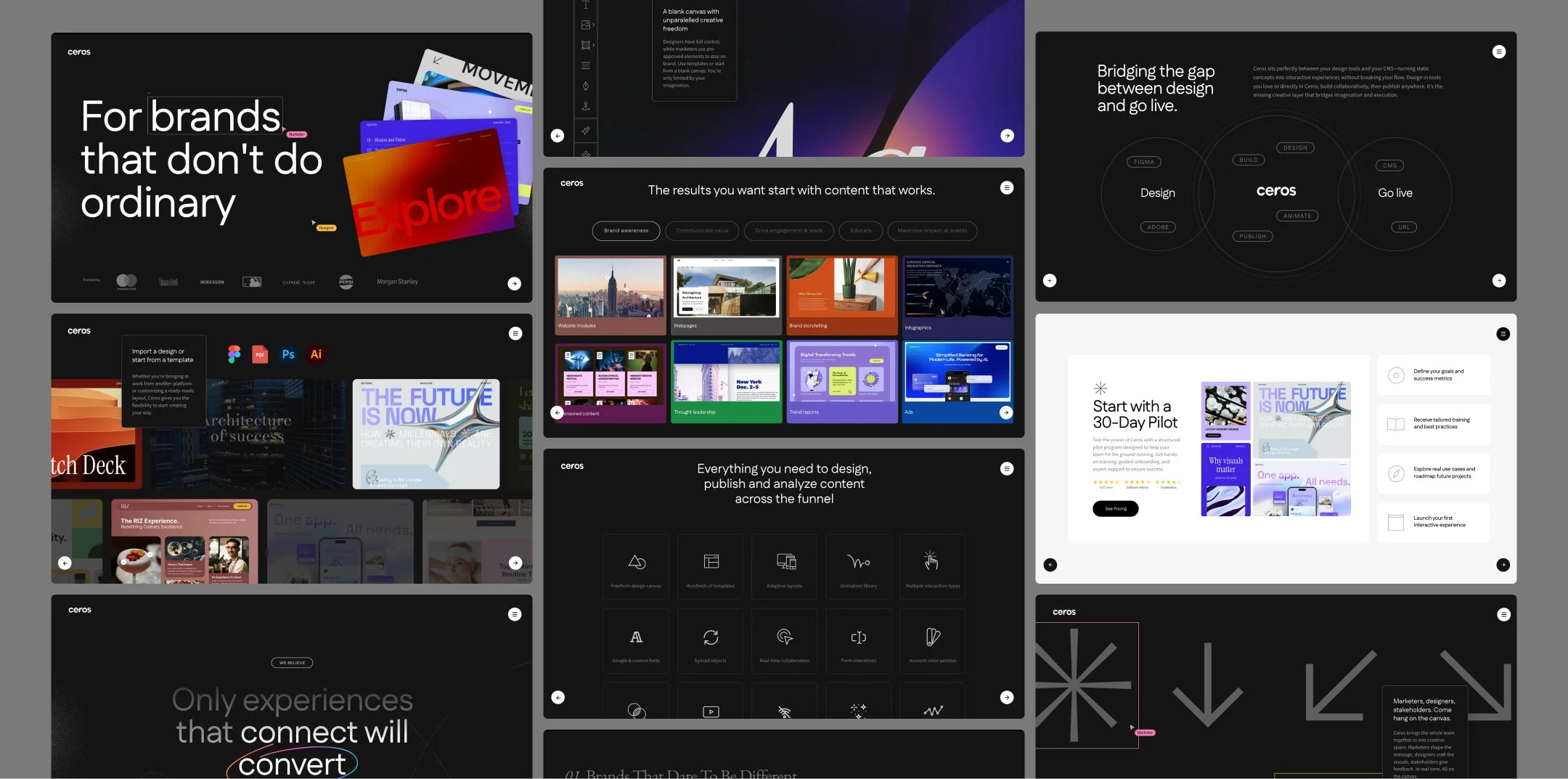This screenshot has height=779, width=1568.
Task: Open menu on 30-Day Pilot slide
Action: (x=1503, y=334)
